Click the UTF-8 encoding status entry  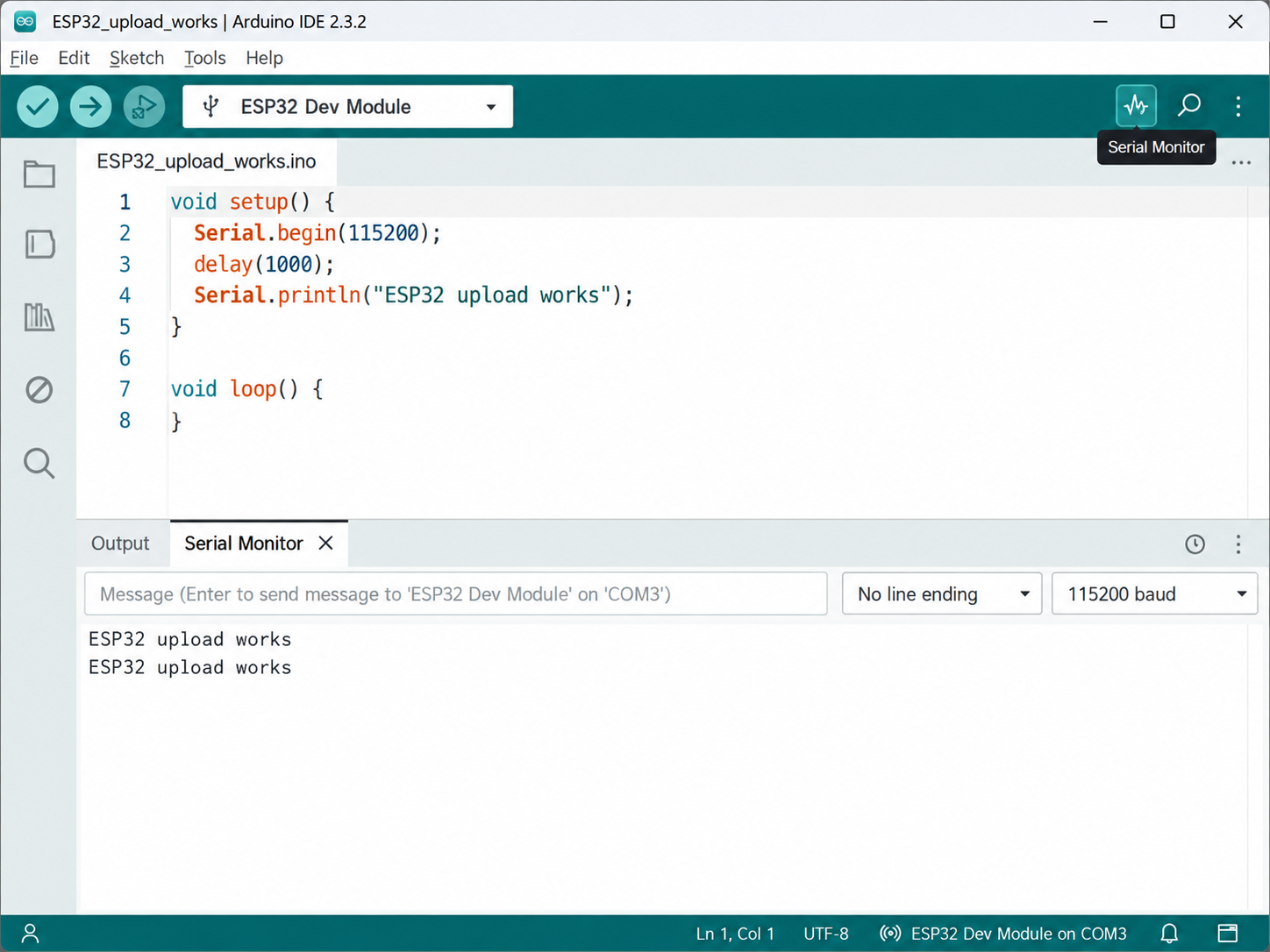tap(826, 934)
